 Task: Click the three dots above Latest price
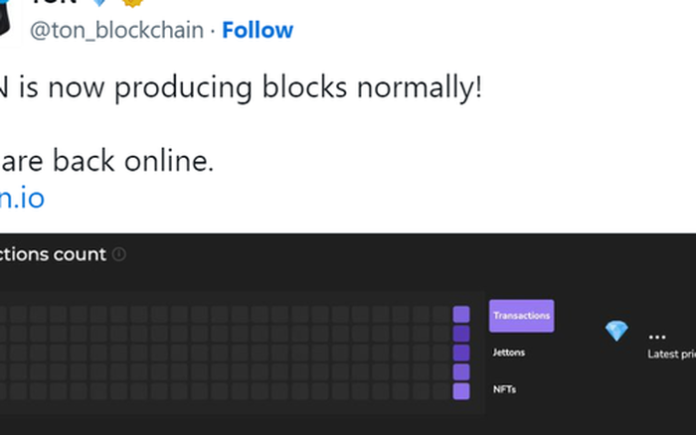tap(657, 337)
